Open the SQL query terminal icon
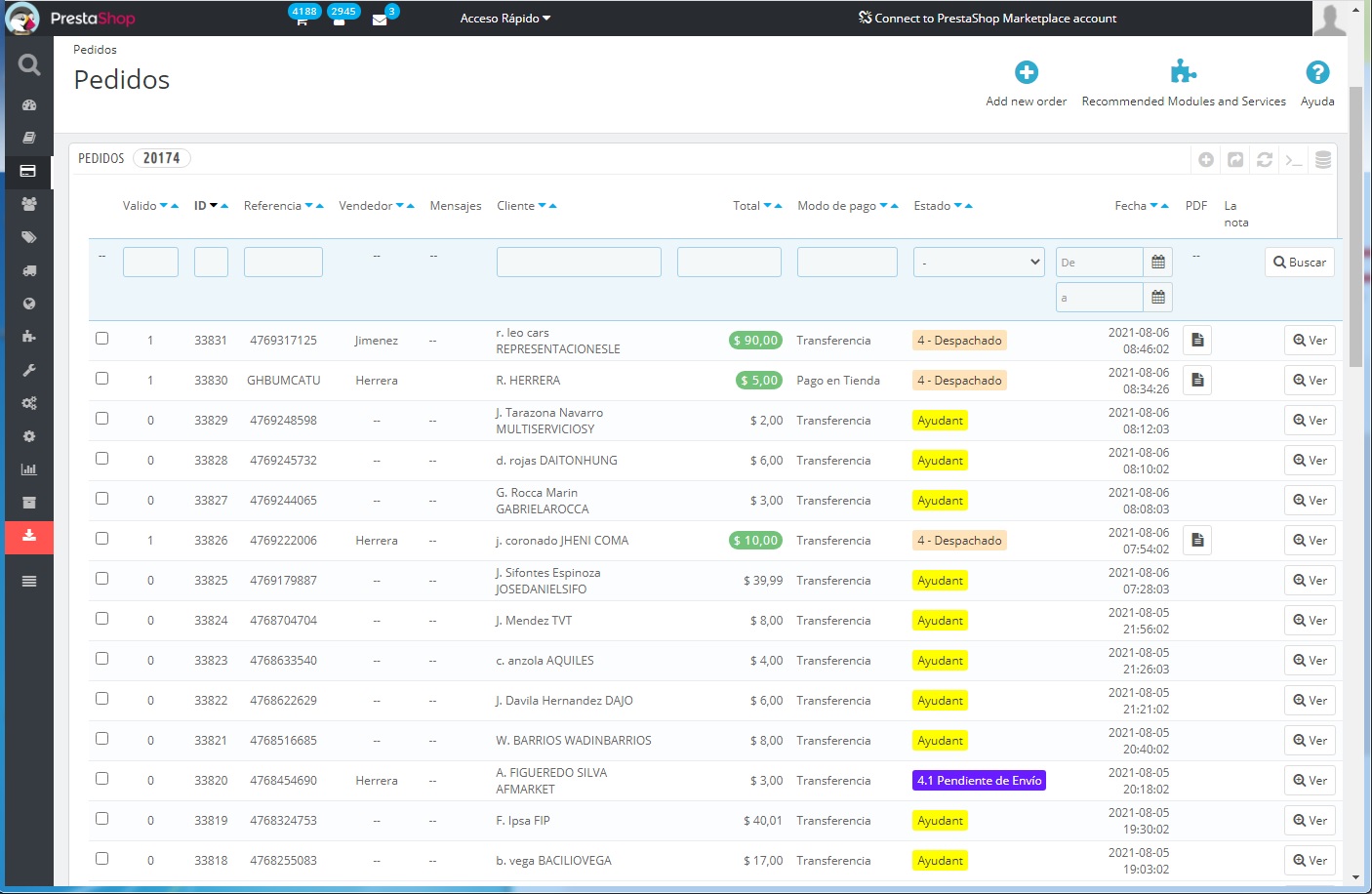 (1294, 160)
